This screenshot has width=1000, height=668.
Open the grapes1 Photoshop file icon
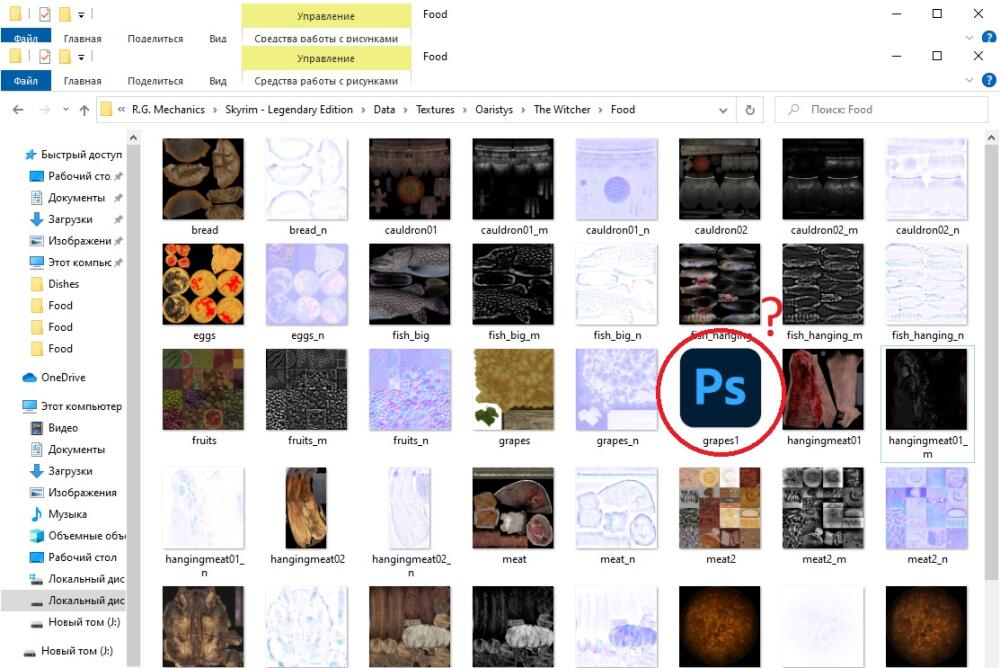point(720,388)
